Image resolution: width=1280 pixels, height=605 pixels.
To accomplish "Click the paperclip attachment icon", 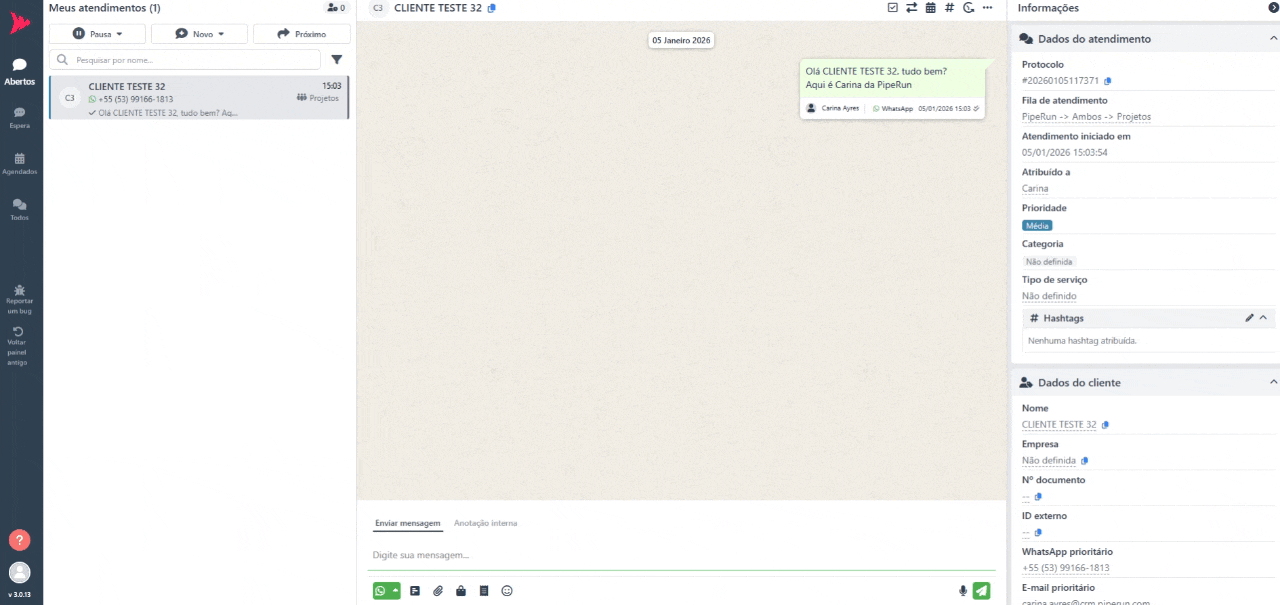I will tap(438, 591).
